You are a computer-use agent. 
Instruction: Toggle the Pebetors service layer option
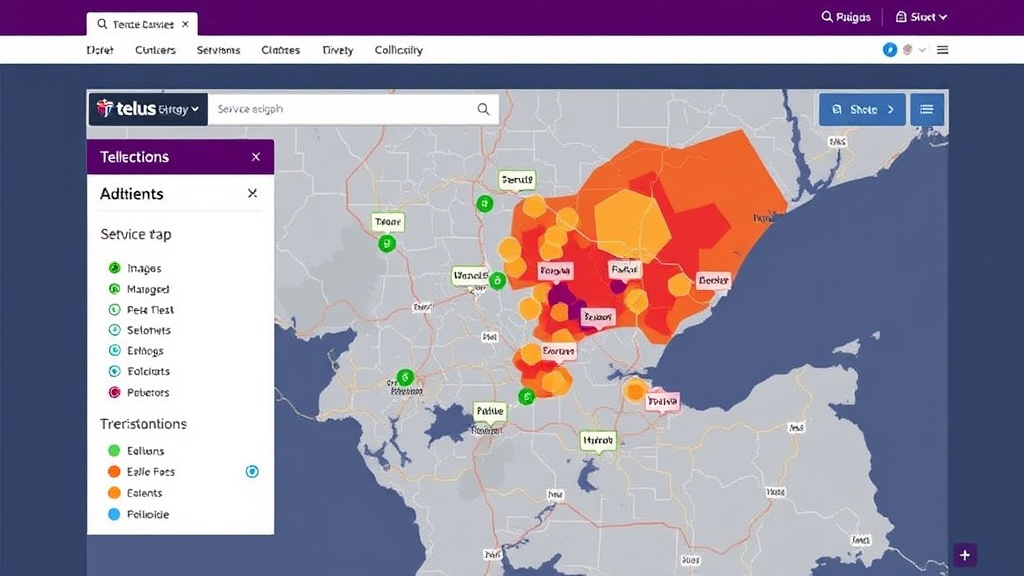[x=114, y=392]
